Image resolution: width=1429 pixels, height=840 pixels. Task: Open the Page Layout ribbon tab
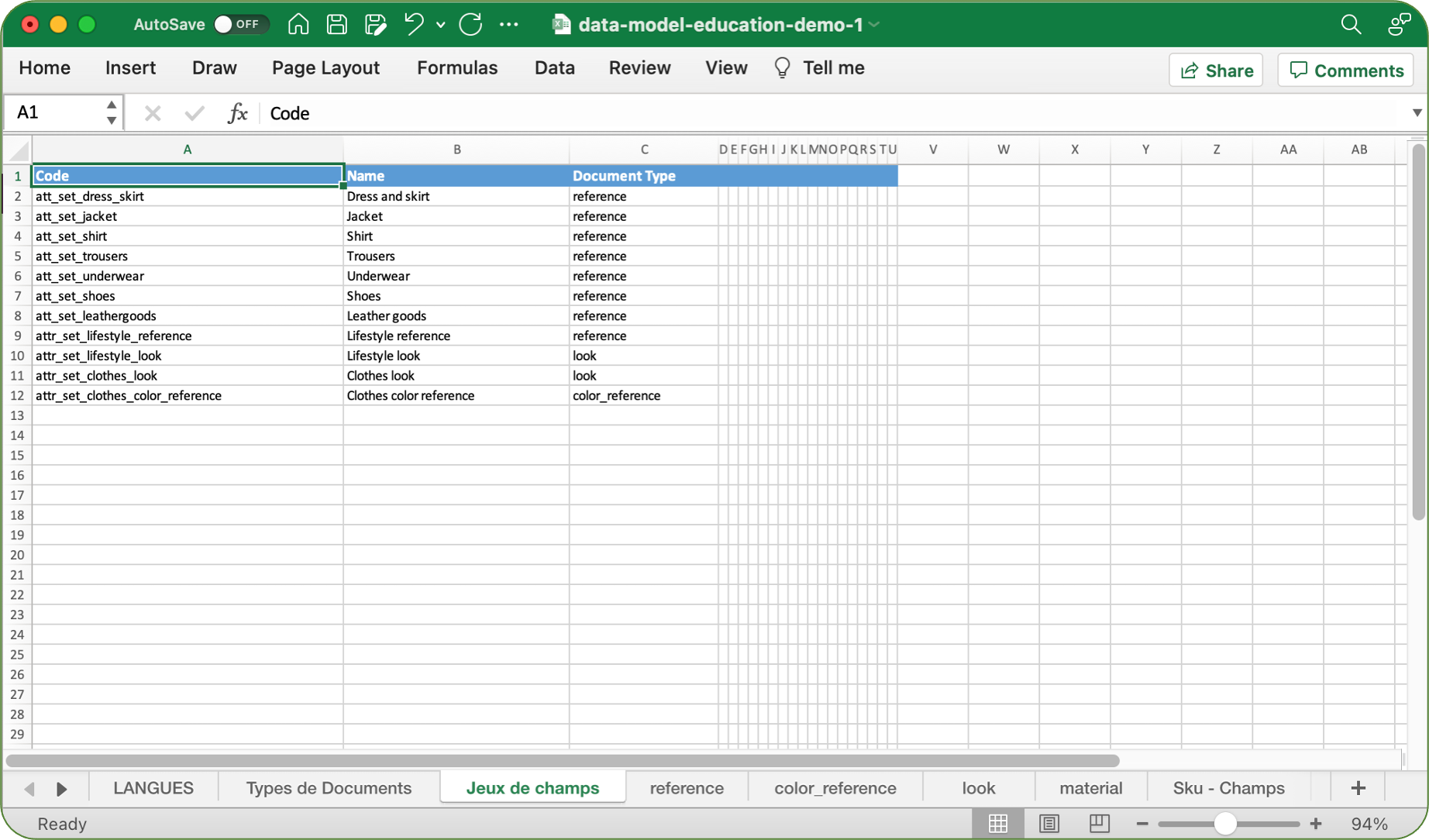[325, 68]
